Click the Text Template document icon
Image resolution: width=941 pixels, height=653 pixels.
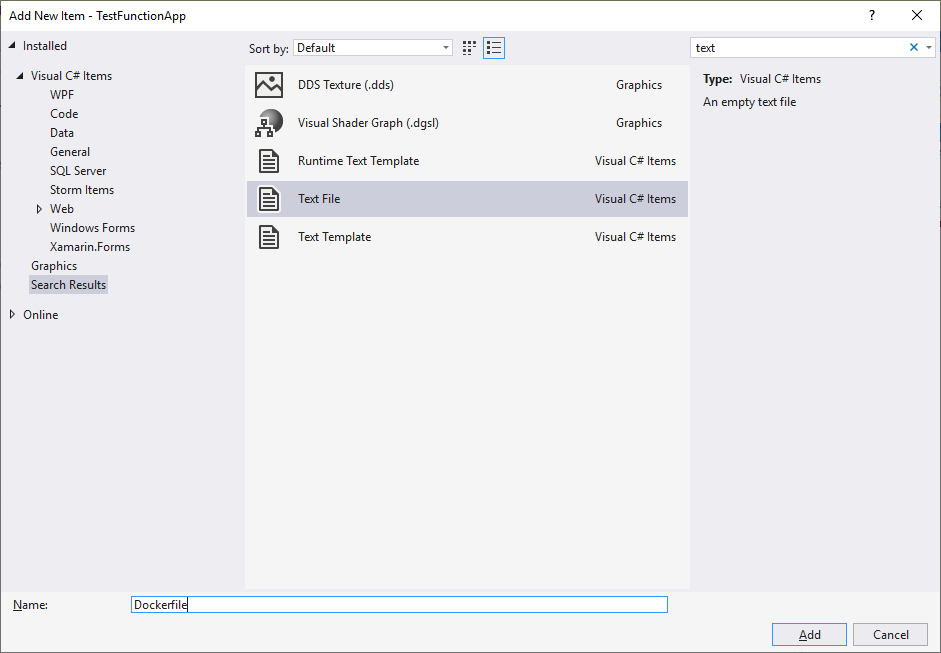269,237
